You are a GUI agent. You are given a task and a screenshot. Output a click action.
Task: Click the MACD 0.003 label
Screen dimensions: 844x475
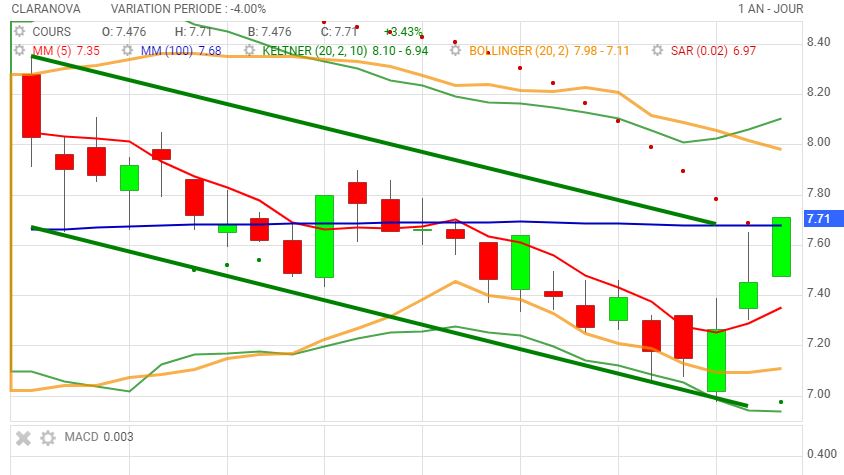pos(99,437)
